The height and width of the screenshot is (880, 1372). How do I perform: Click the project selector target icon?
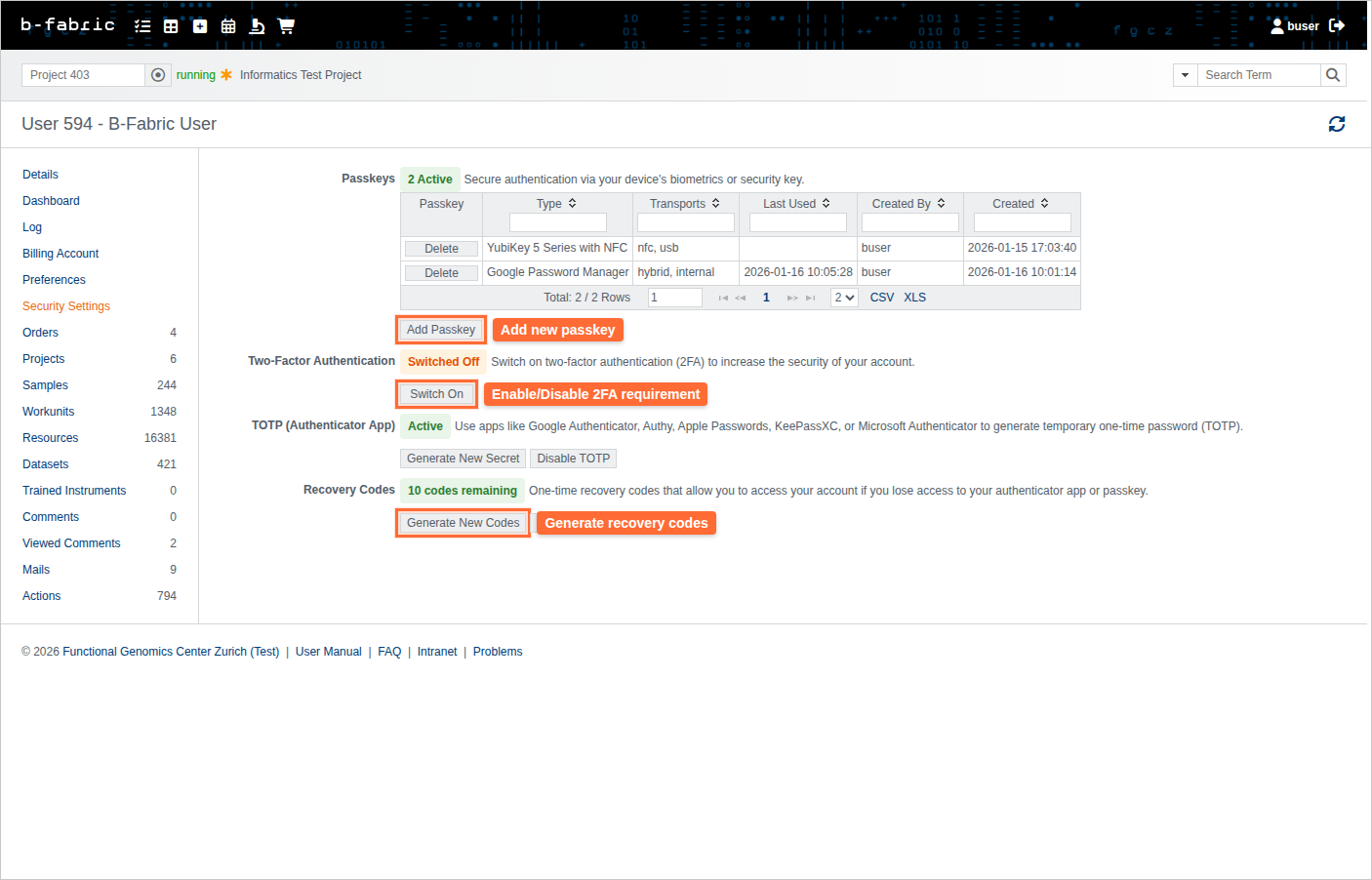158,75
